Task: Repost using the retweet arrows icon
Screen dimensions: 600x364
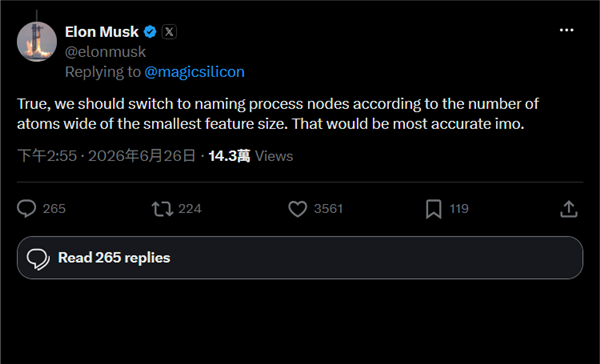Action: [x=162, y=209]
